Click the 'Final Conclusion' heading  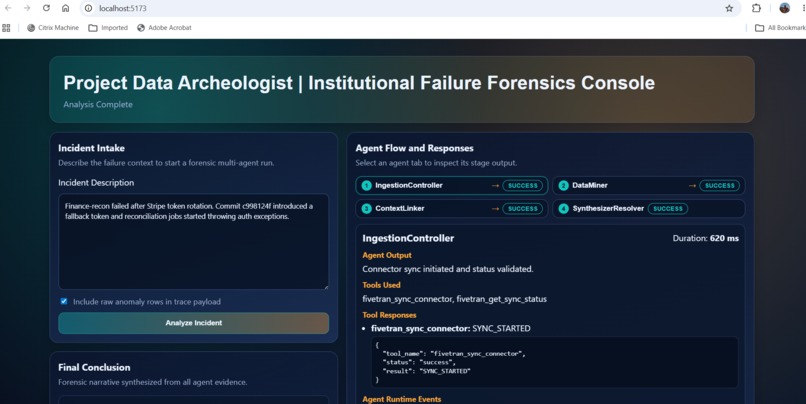pyautogui.click(x=94, y=368)
